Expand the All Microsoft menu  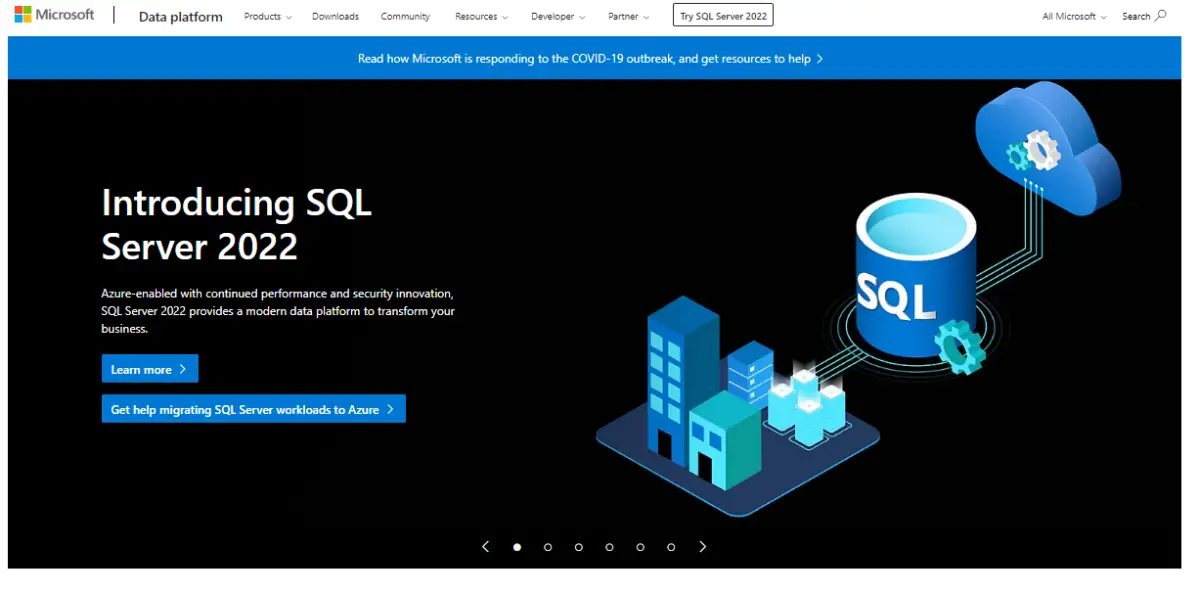pos(1075,16)
